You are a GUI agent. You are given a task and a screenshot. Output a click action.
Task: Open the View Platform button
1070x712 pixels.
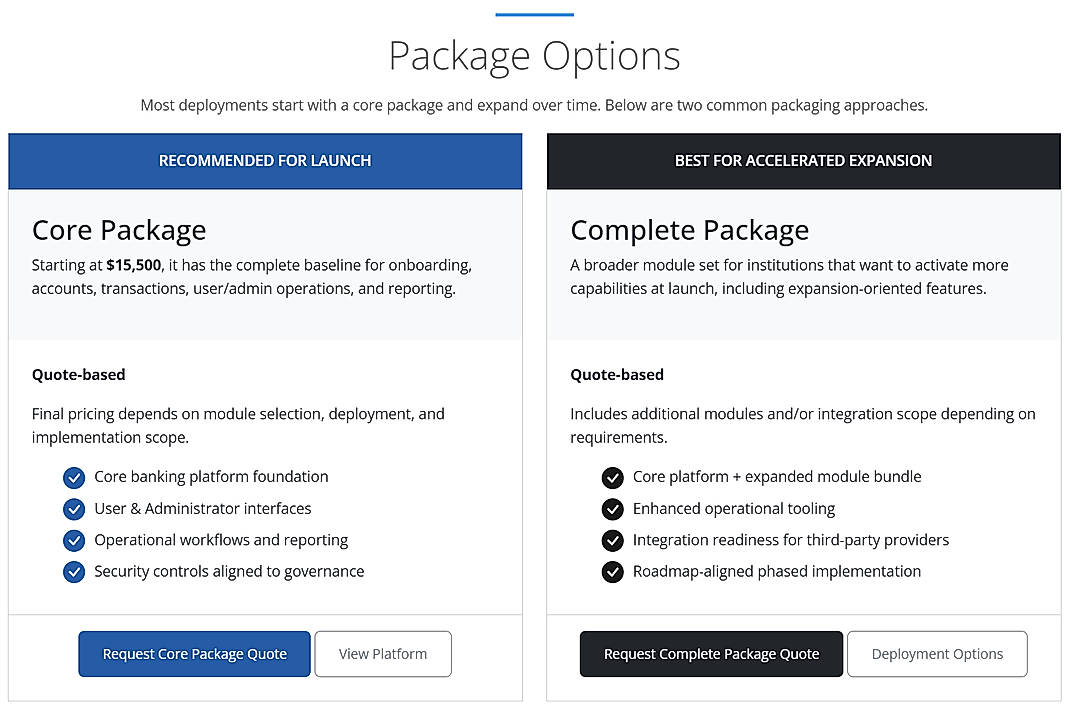pos(383,654)
